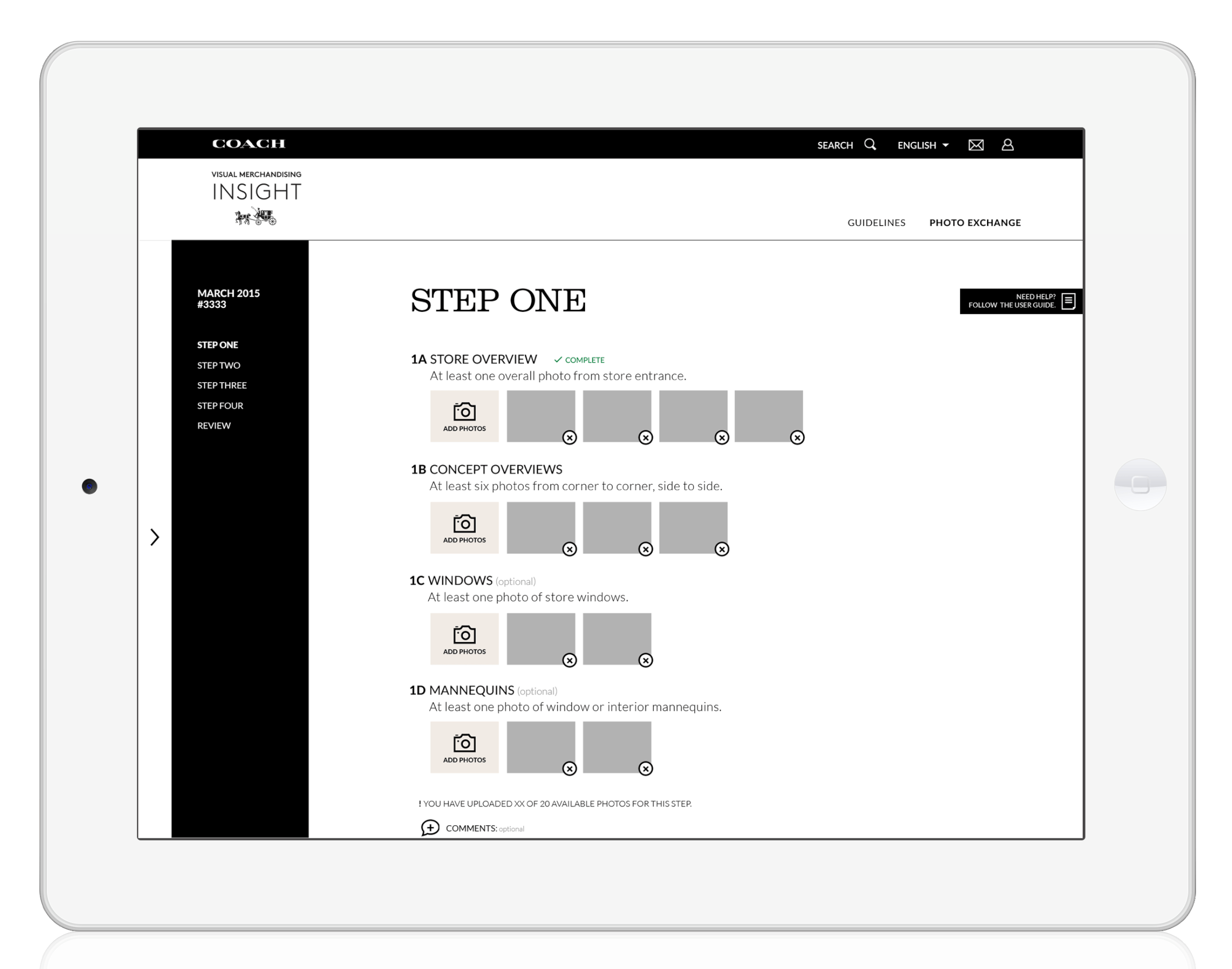
Task: Remove third photo in Concept Overviews
Action: 721,549
